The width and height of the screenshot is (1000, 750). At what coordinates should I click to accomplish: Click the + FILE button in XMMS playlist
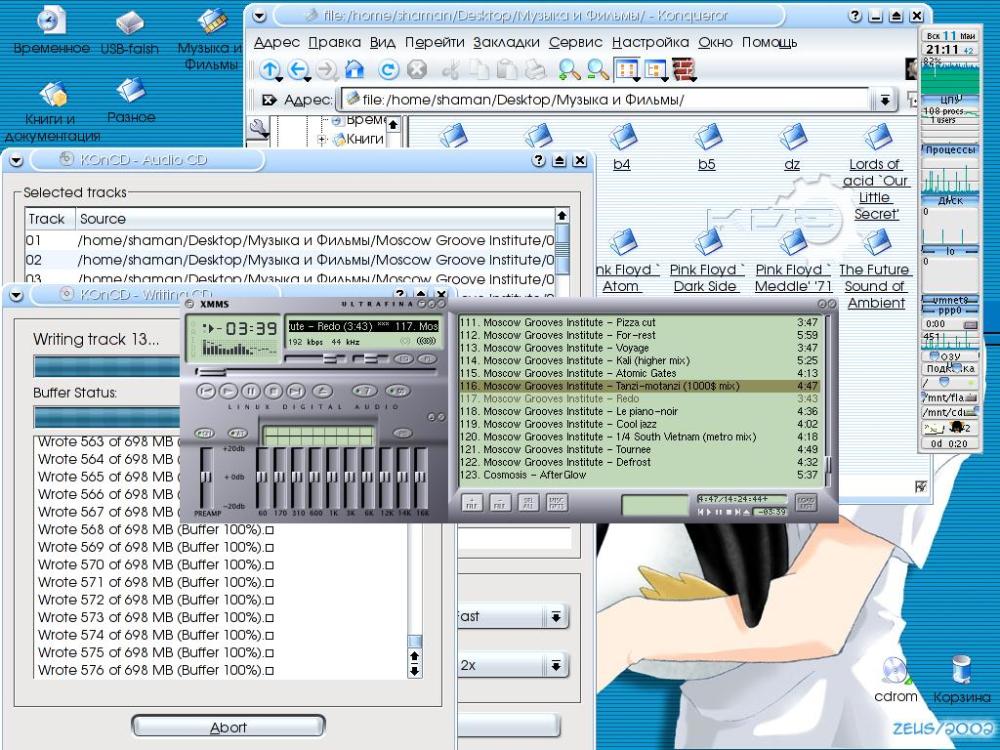pyautogui.click(x=472, y=503)
